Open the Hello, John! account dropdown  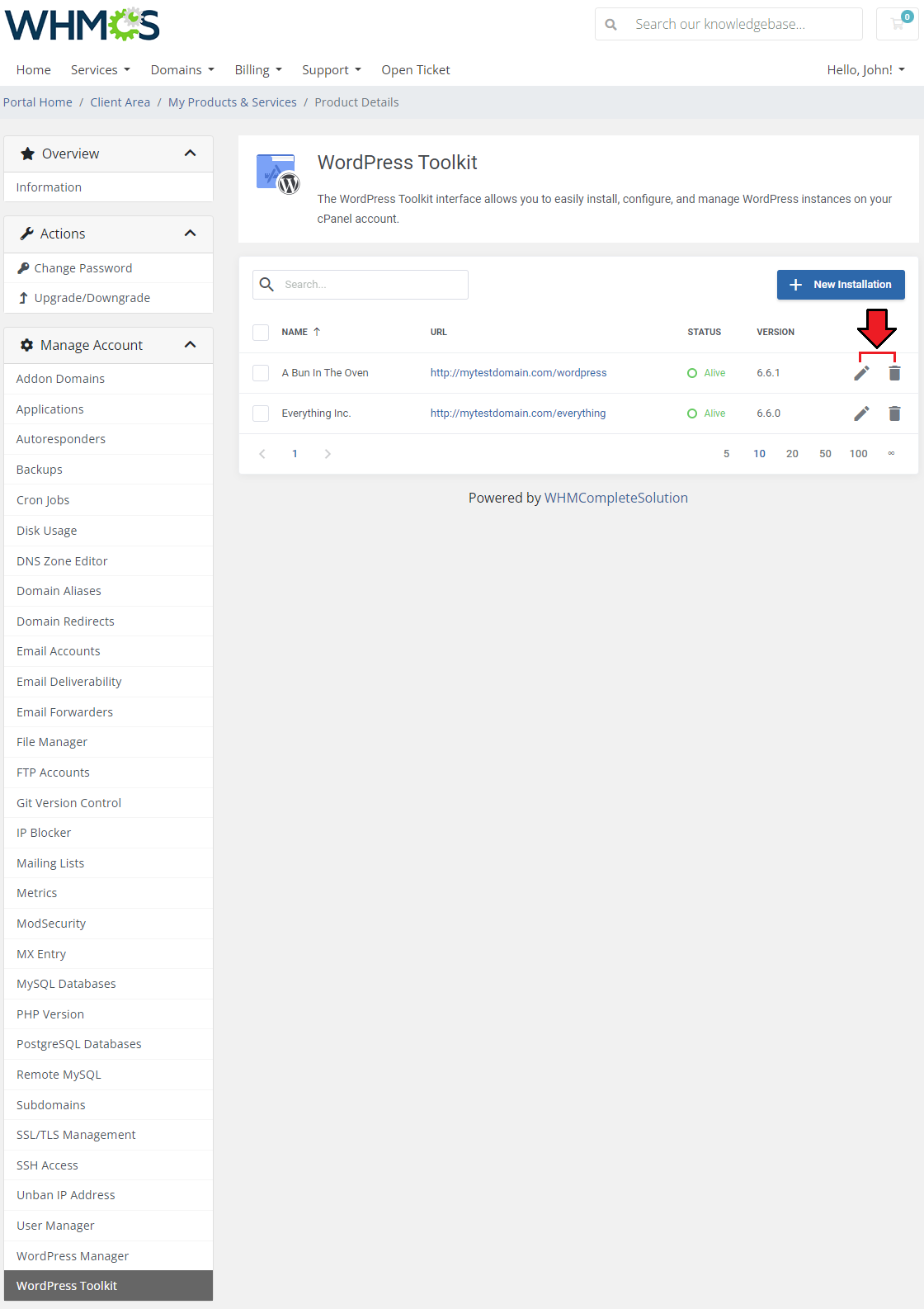click(x=865, y=70)
